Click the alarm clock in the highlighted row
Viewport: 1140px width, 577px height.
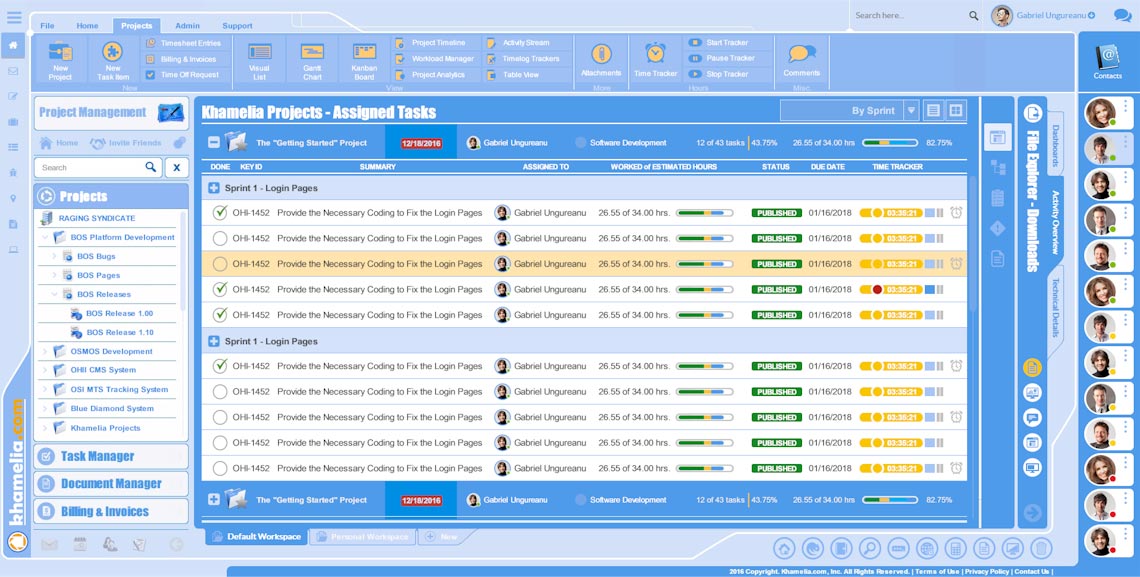click(956, 264)
